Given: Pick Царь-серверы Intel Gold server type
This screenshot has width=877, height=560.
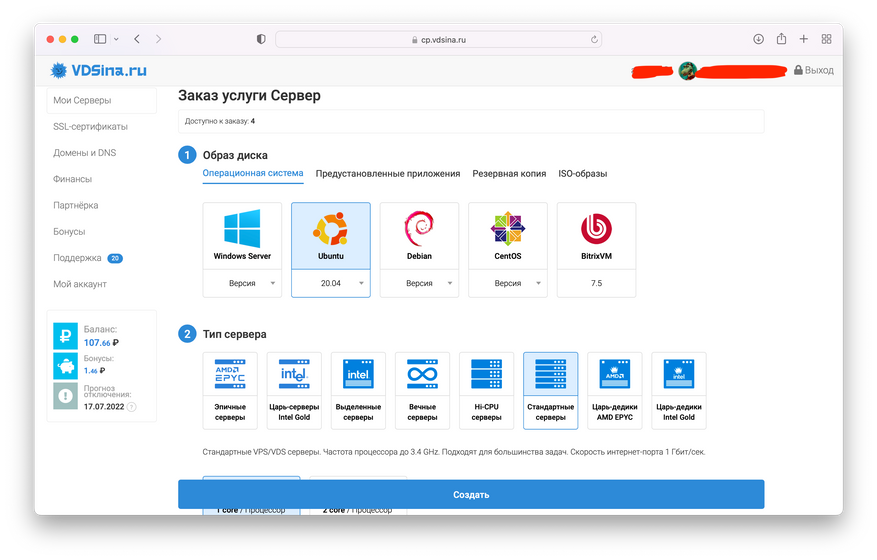Looking at the screenshot, I should tap(294, 390).
